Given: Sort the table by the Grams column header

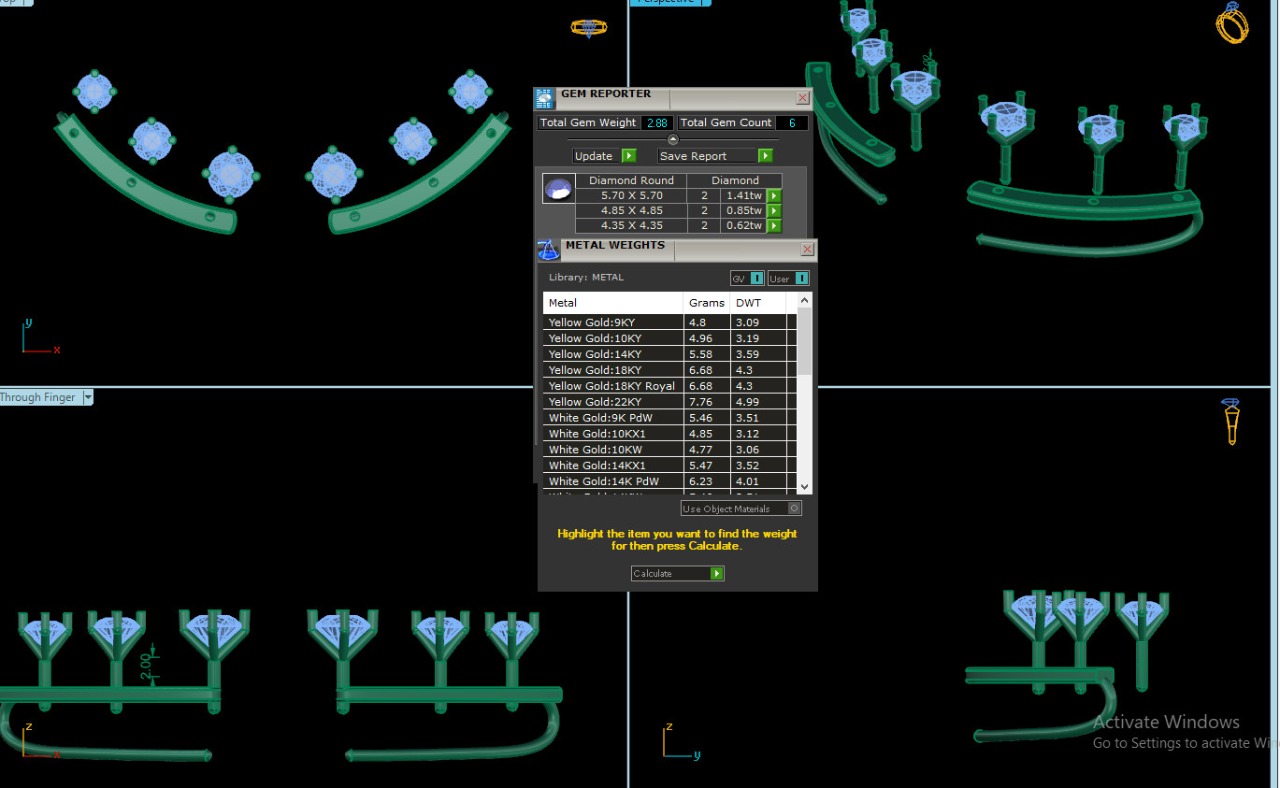Looking at the screenshot, I should click(706, 302).
